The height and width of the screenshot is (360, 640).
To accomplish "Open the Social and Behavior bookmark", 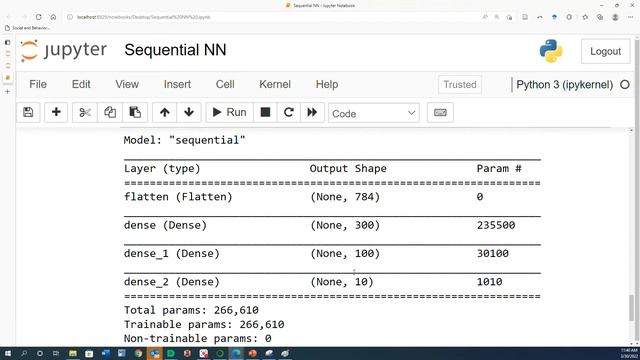I will tap(27, 28).
